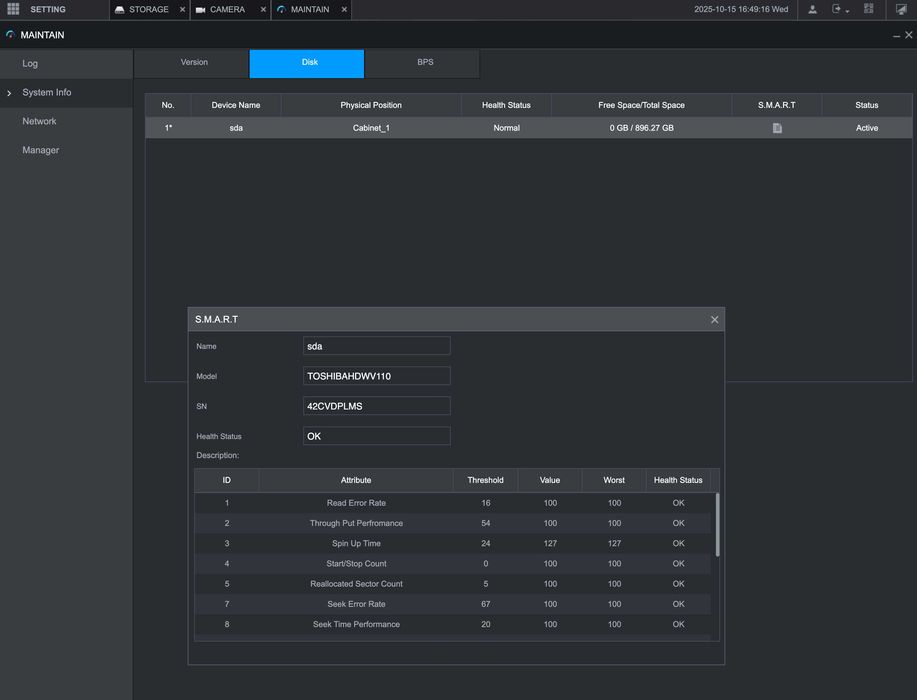Click the display output icon at top right
The image size is (917, 700).
(x=901, y=9)
